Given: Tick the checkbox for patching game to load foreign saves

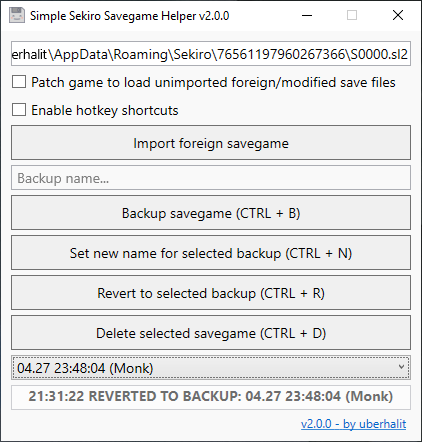Looking at the screenshot, I should coord(19,82).
